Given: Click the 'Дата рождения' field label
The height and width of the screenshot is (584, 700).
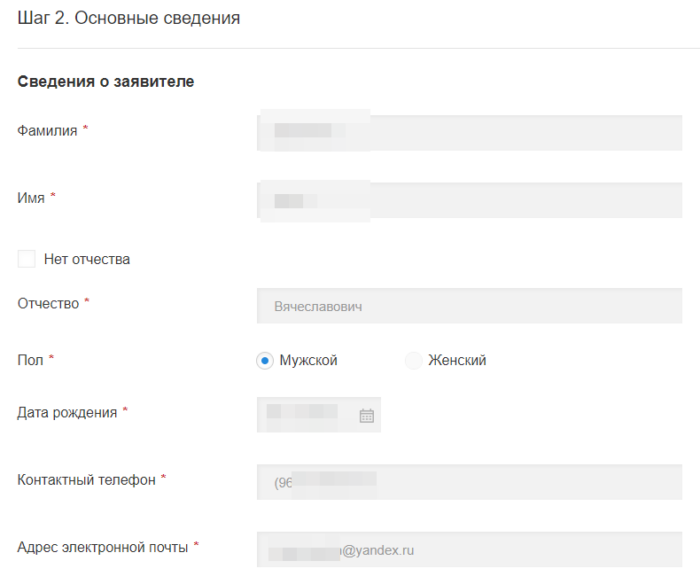Looking at the screenshot, I should [x=67, y=412].
